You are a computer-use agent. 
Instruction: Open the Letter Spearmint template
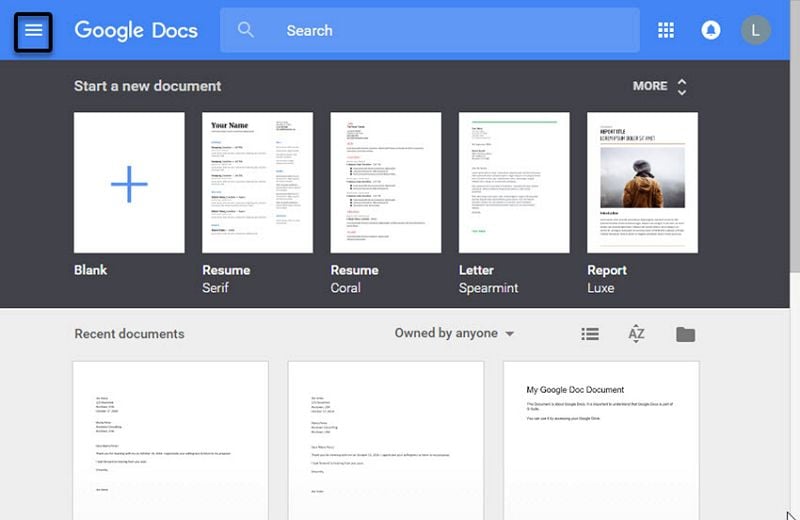pyautogui.click(x=514, y=183)
